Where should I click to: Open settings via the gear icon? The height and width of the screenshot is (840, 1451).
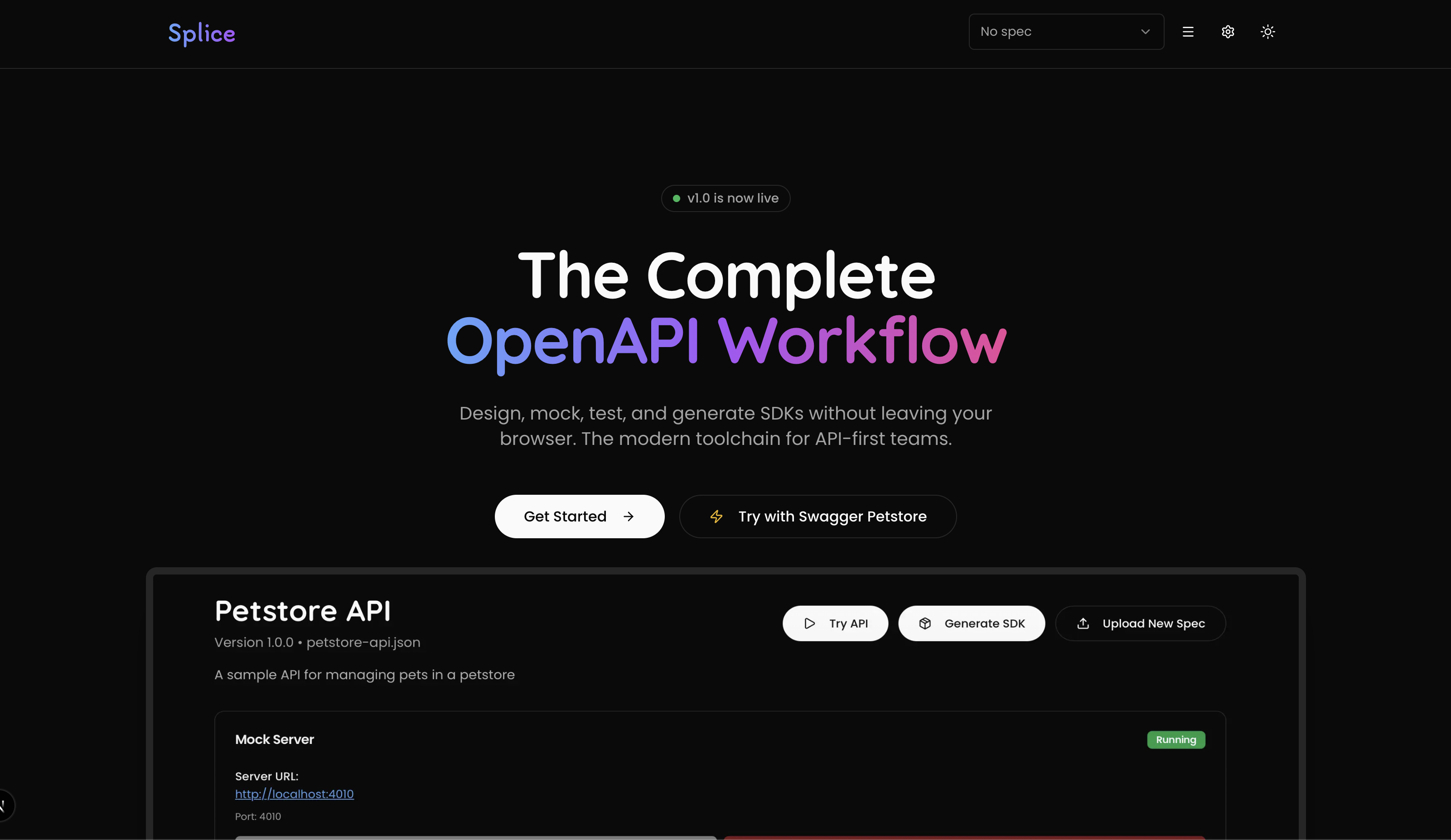[1228, 32]
